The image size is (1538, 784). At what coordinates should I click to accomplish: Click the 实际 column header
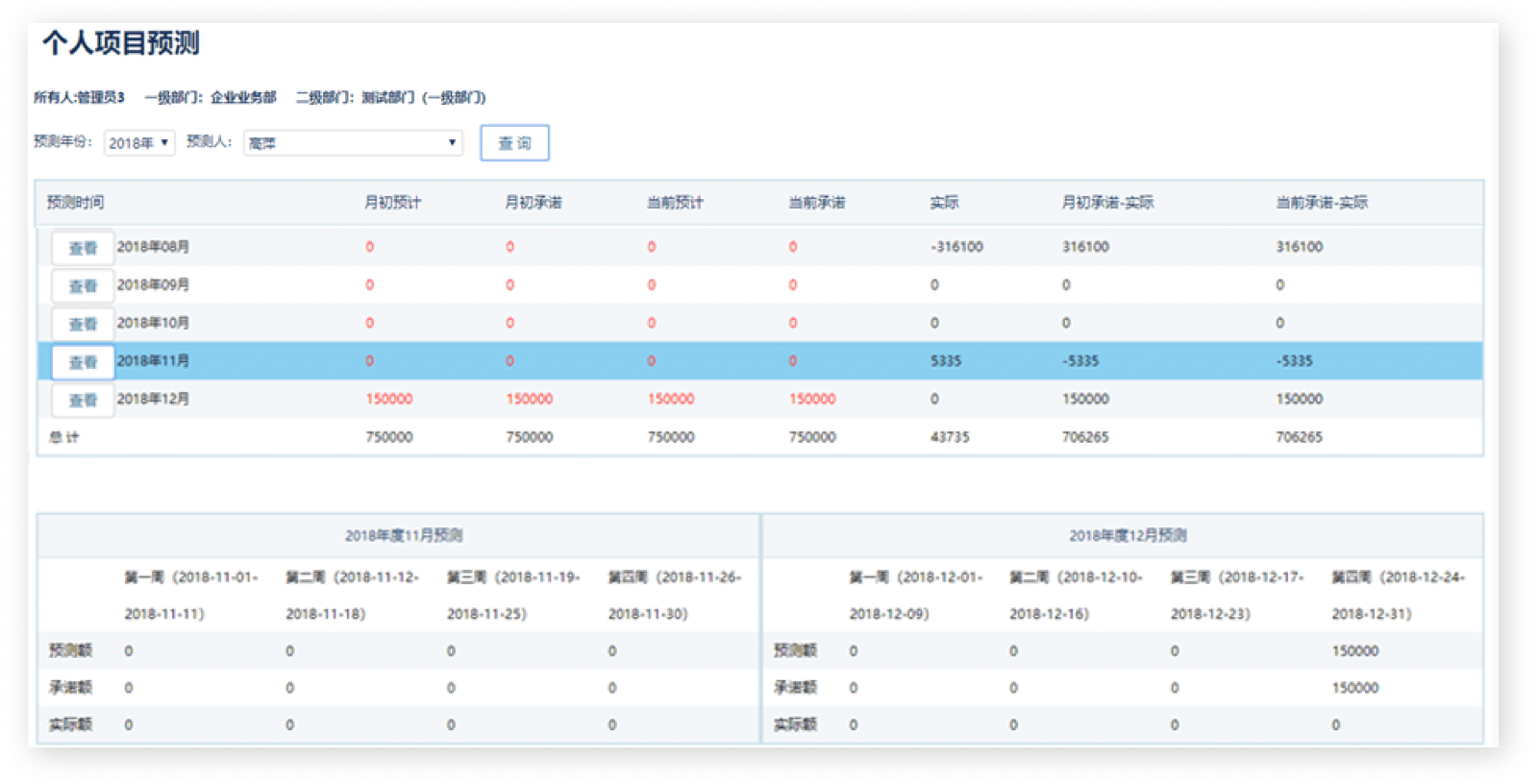(x=944, y=203)
